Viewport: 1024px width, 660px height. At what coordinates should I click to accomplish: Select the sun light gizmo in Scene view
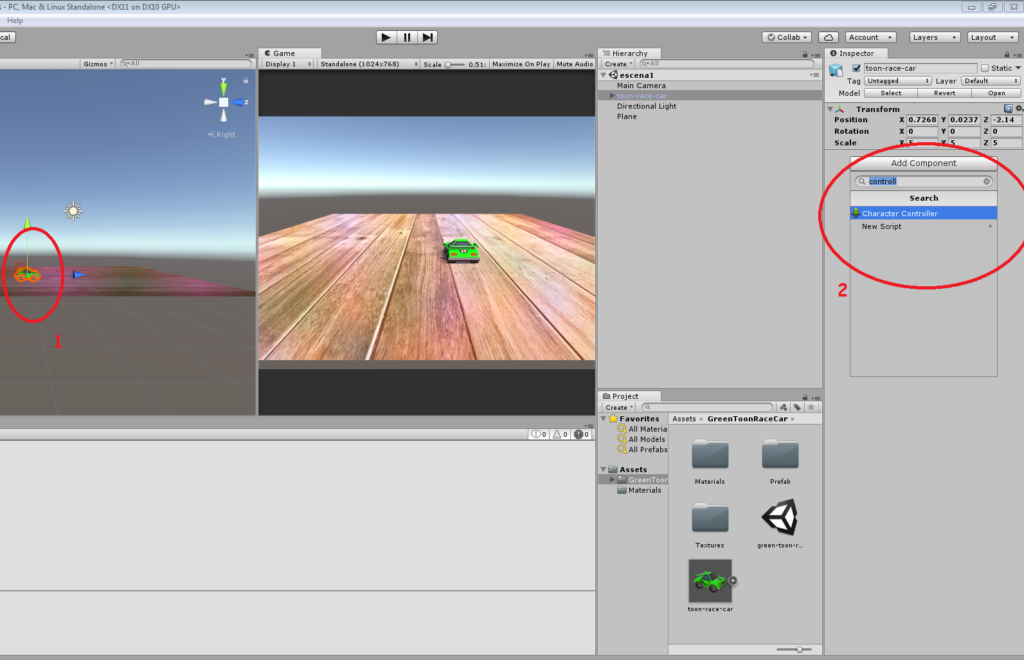pos(73,211)
